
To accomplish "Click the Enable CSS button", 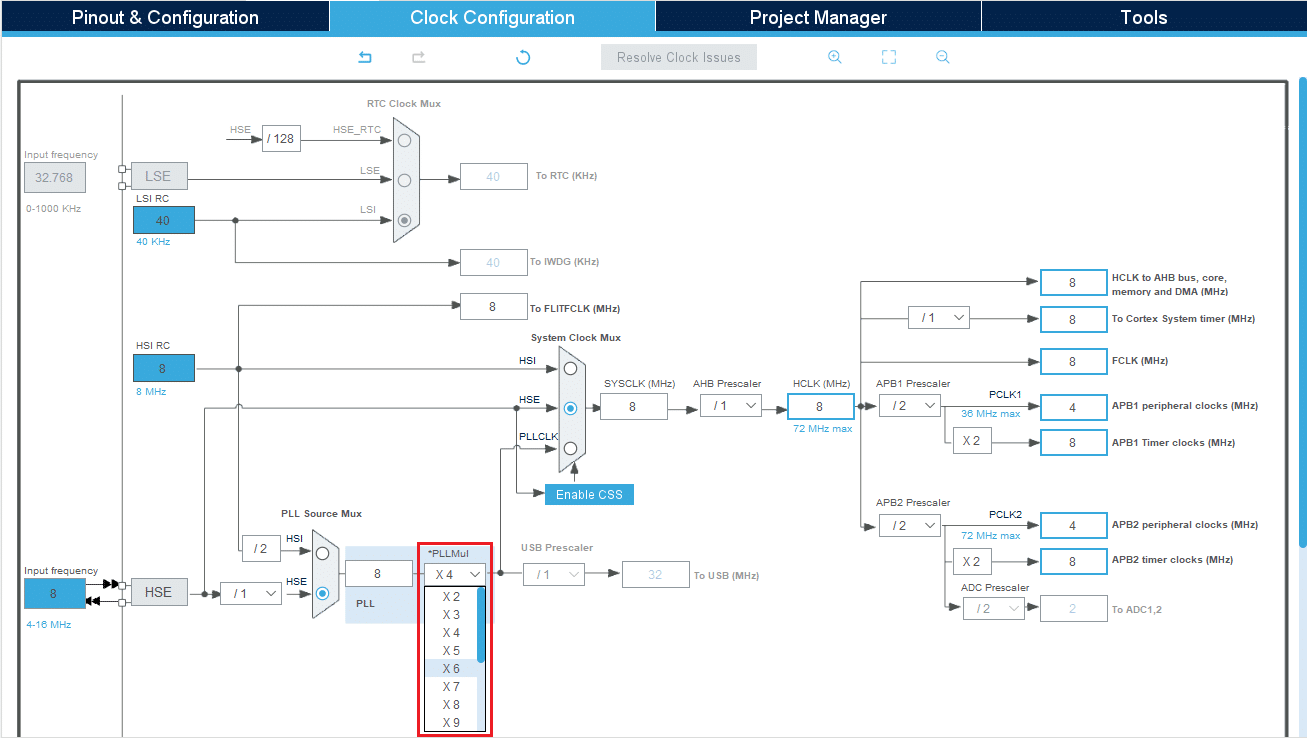I will tap(589, 494).
